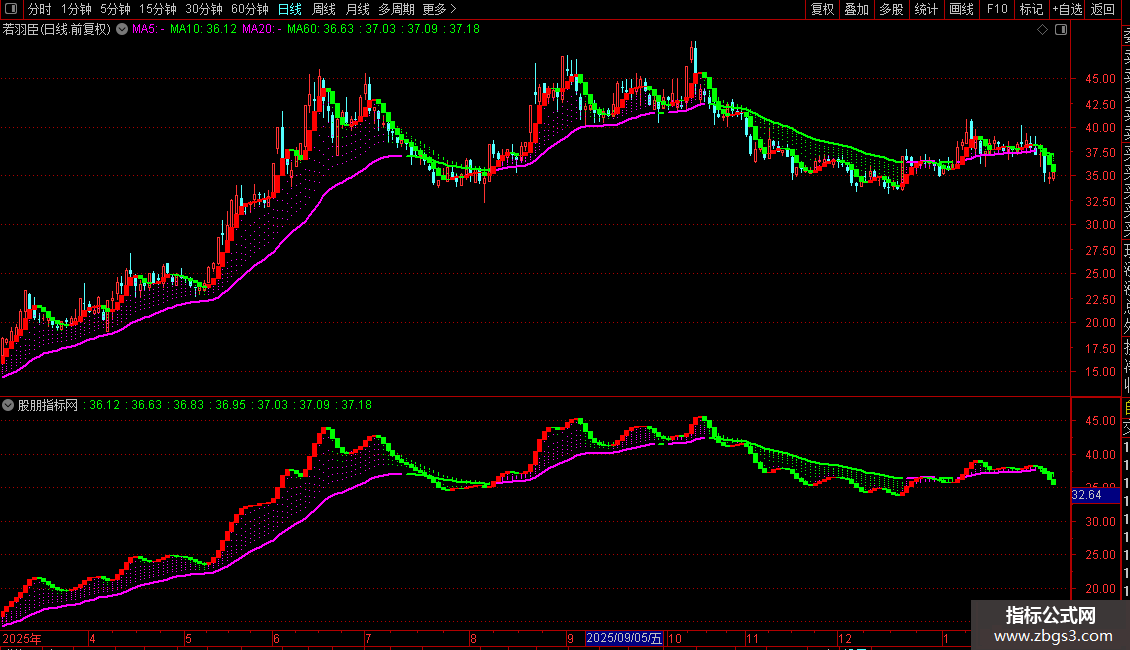The height and width of the screenshot is (650, 1130).
Task: Add the stock via +自选 button
Action: pos(1067,9)
